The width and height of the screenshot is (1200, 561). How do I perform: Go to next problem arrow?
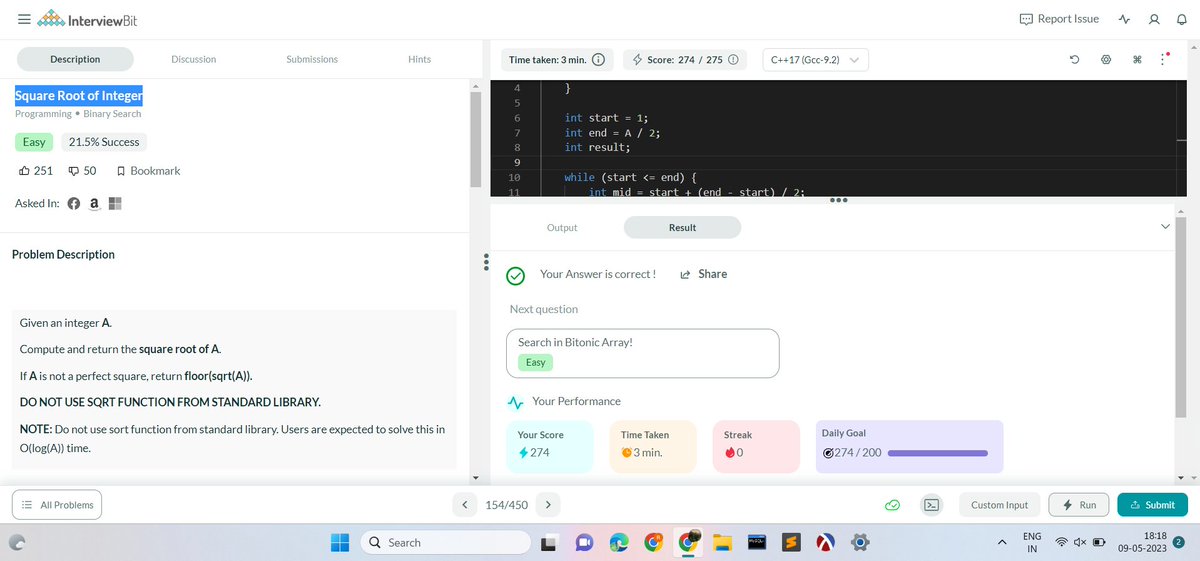point(549,505)
